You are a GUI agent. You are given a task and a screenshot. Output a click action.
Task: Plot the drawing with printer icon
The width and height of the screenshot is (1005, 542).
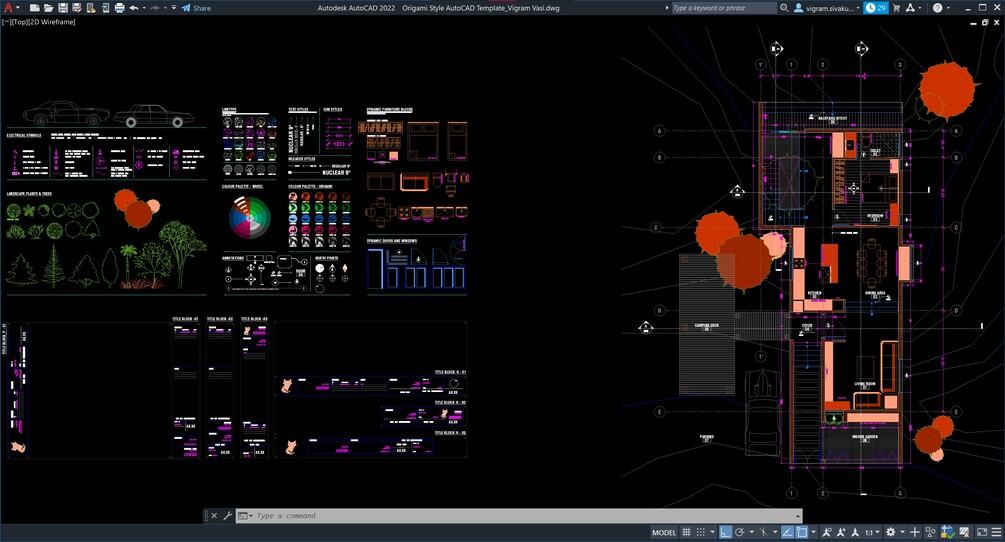[120, 8]
